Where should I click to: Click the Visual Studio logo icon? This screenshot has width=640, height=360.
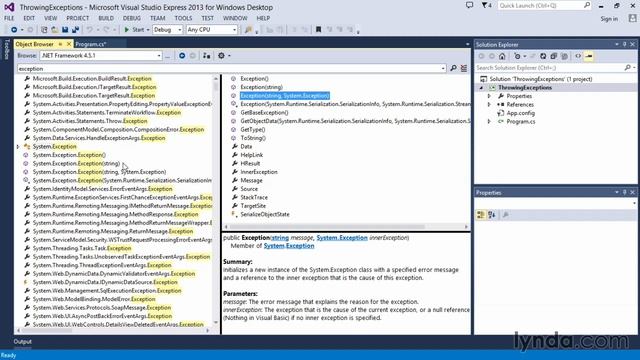coord(9,7)
